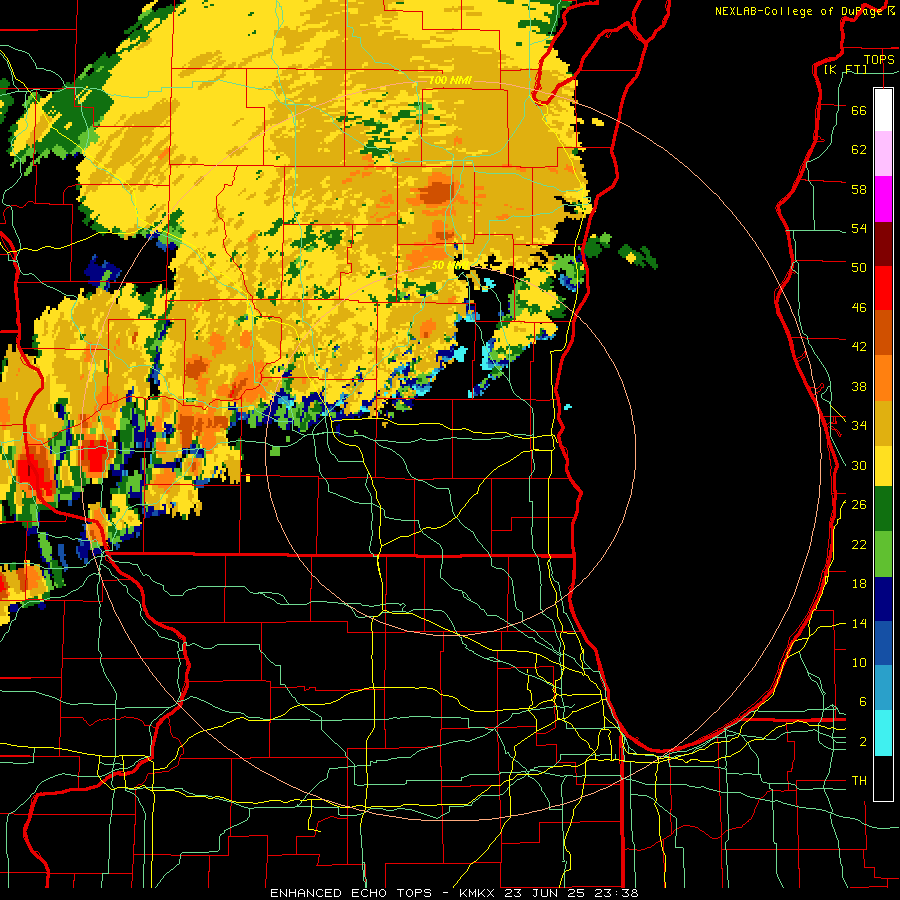The height and width of the screenshot is (900, 900).
Task: Click the TOPS legend title
Action: coord(879,60)
